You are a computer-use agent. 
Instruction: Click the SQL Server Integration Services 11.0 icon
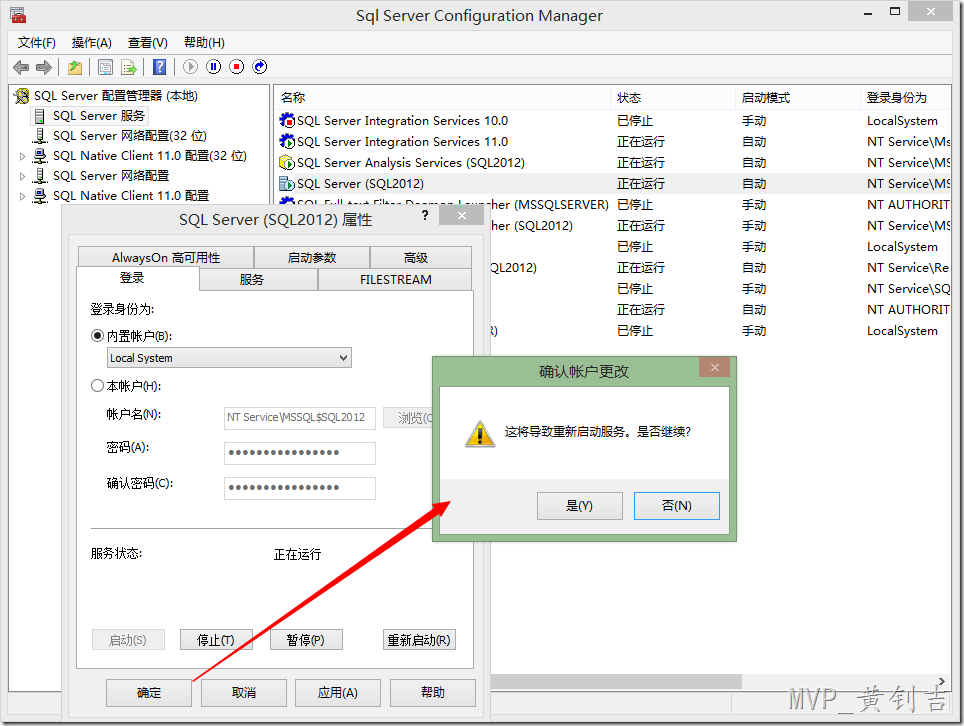287,141
